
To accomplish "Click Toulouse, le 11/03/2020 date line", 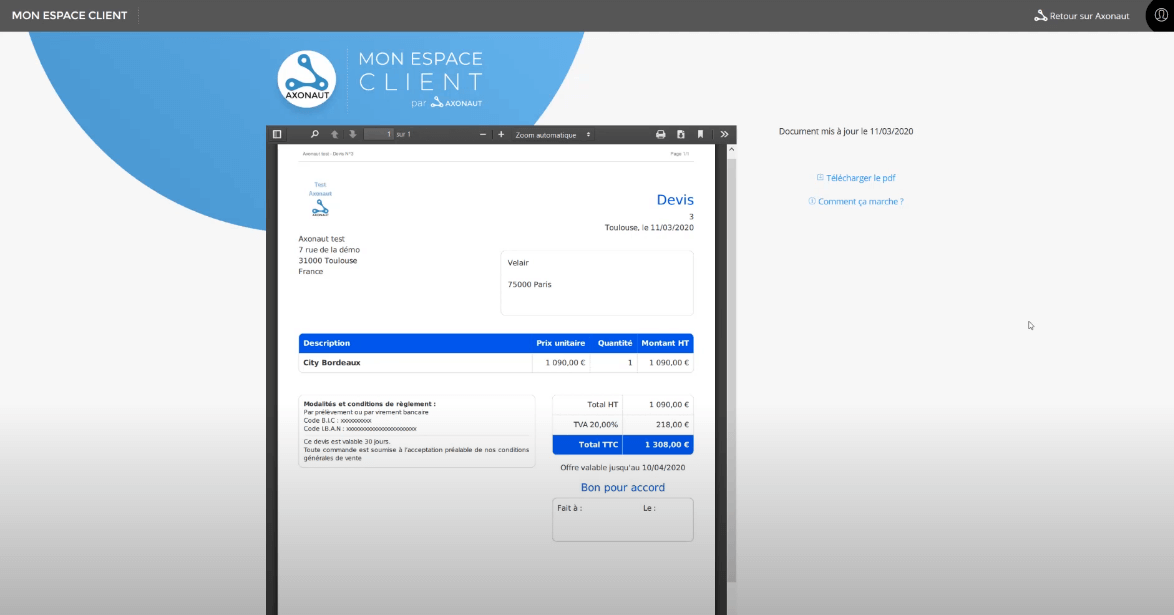I will tap(649, 228).
